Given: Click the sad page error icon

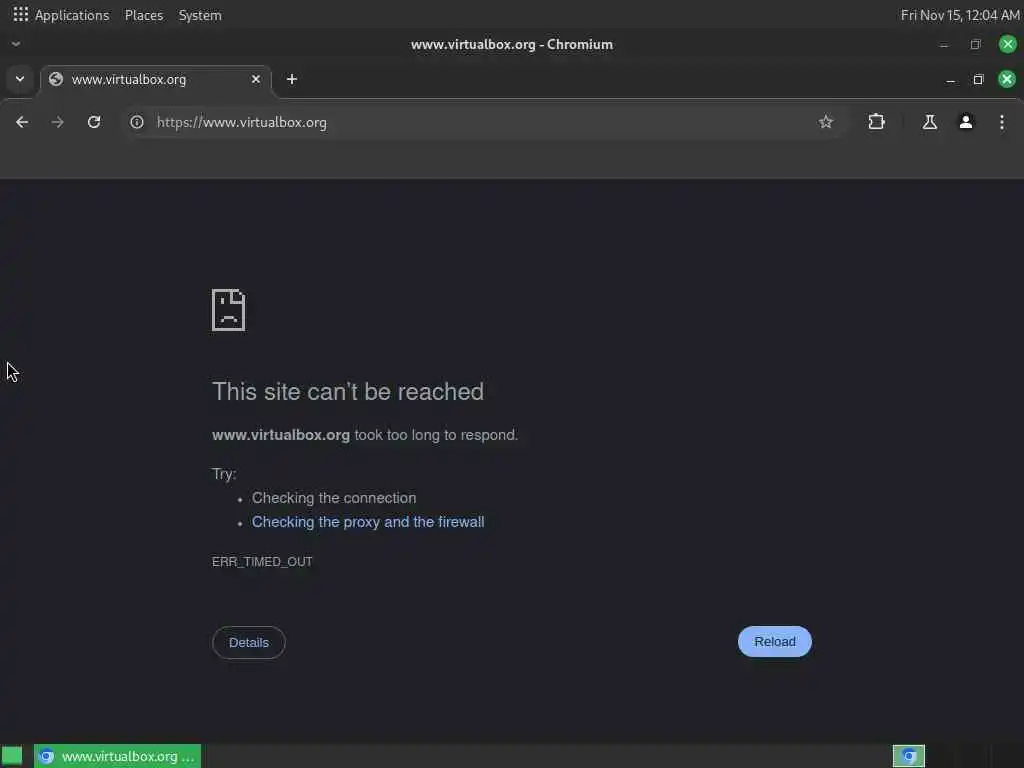Looking at the screenshot, I should (229, 310).
